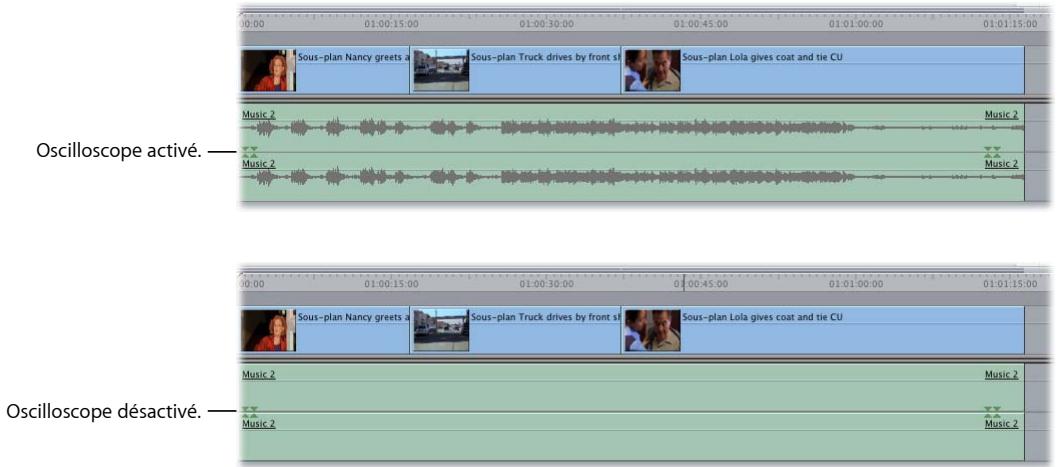Click ruler at 01:01:00:00 in waveform-enabled timeline
Viewport: 1059px width, 467px height.
pyautogui.click(x=856, y=24)
